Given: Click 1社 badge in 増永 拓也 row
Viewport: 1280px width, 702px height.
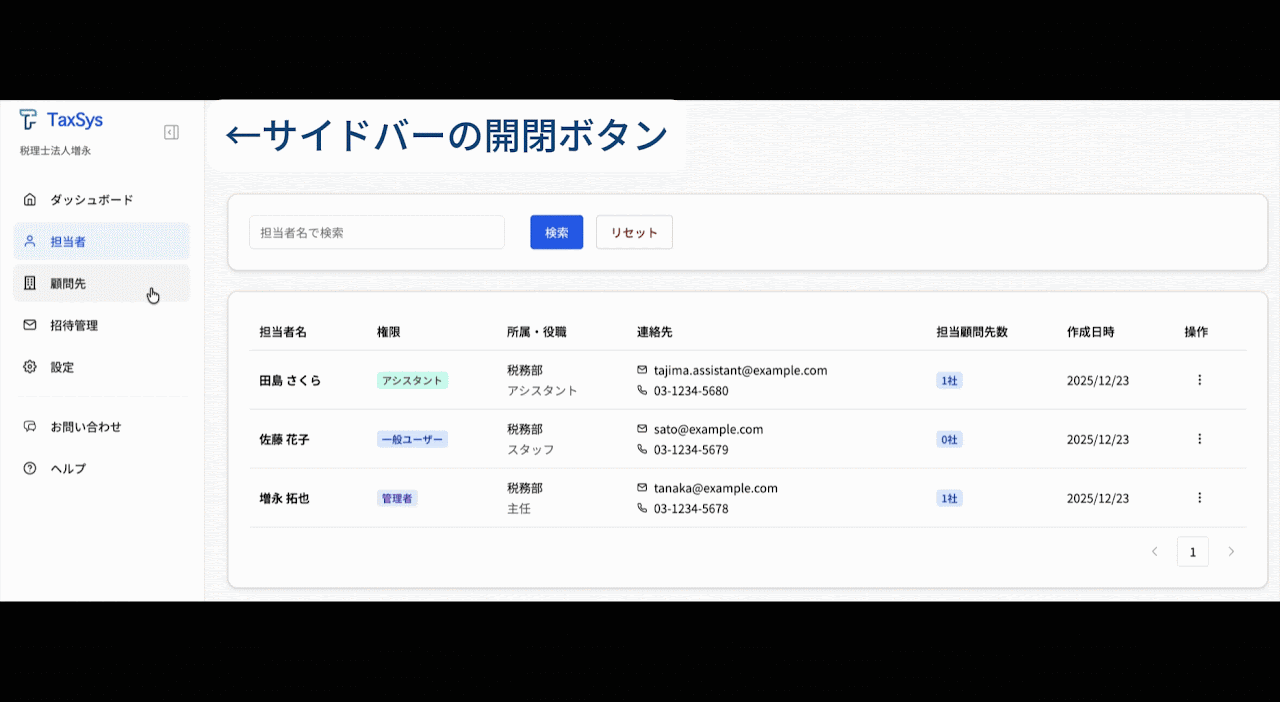Looking at the screenshot, I should coord(949,498).
